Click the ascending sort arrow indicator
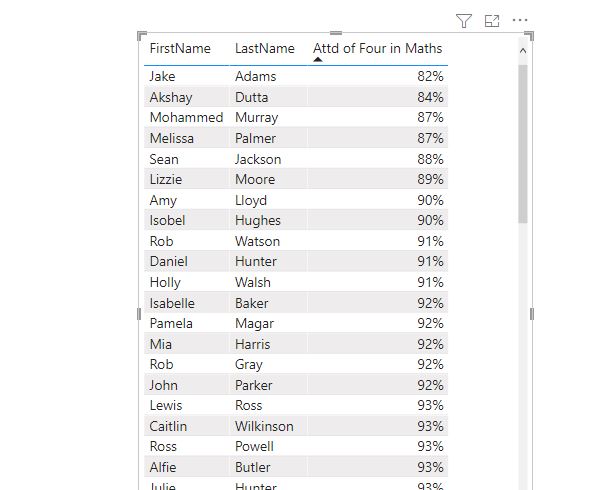Screen dimensions: 615x490 click(x=318, y=60)
